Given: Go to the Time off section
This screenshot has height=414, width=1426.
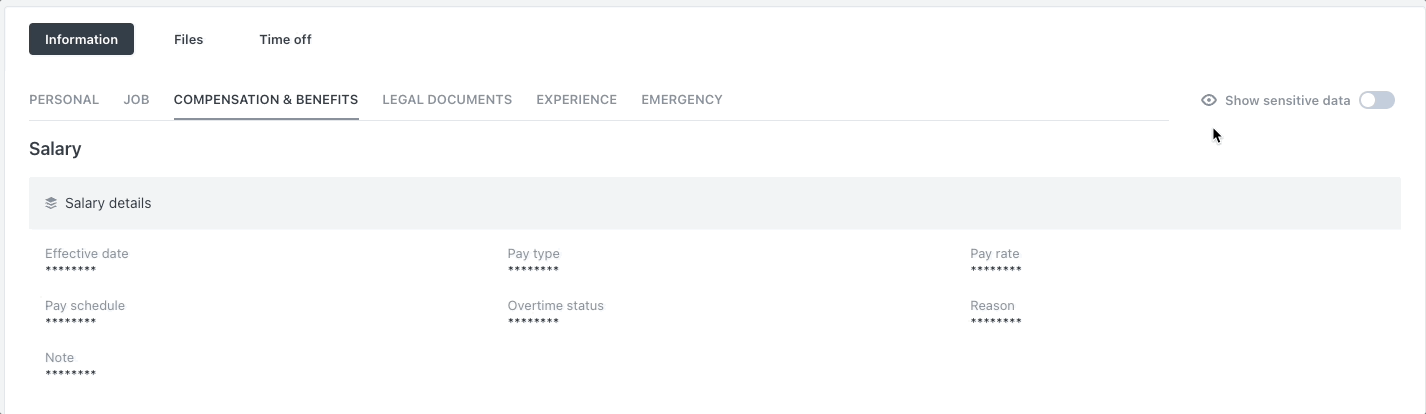Looking at the screenshot, I should (285, 40).
